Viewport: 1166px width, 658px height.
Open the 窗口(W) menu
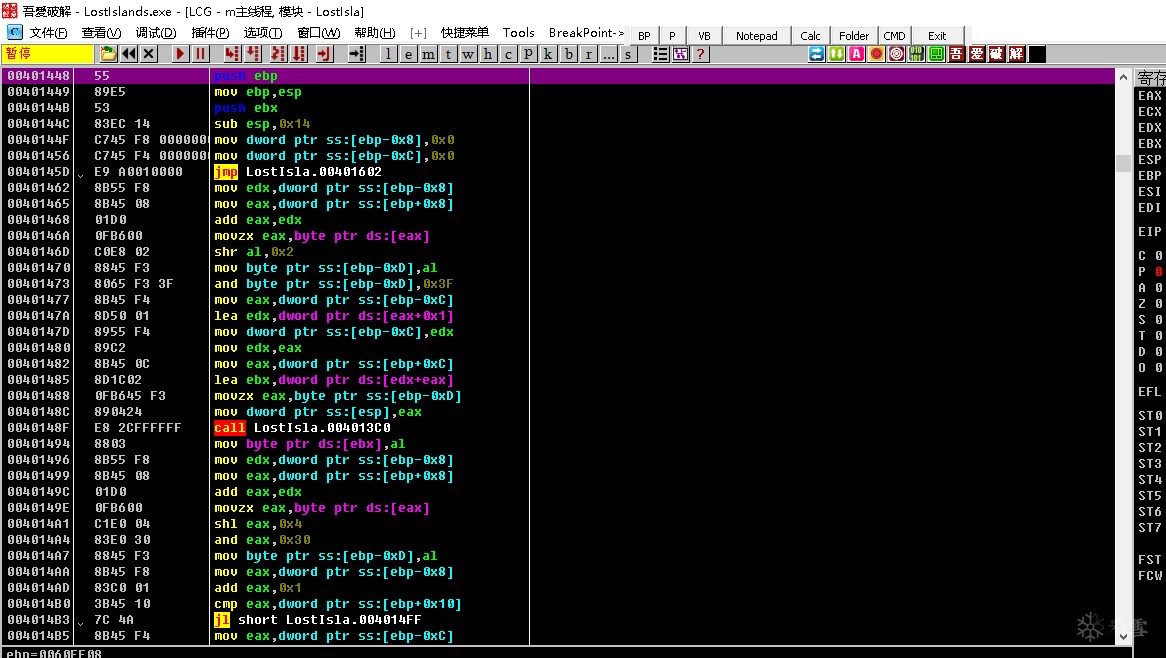(x=319, y=33)
